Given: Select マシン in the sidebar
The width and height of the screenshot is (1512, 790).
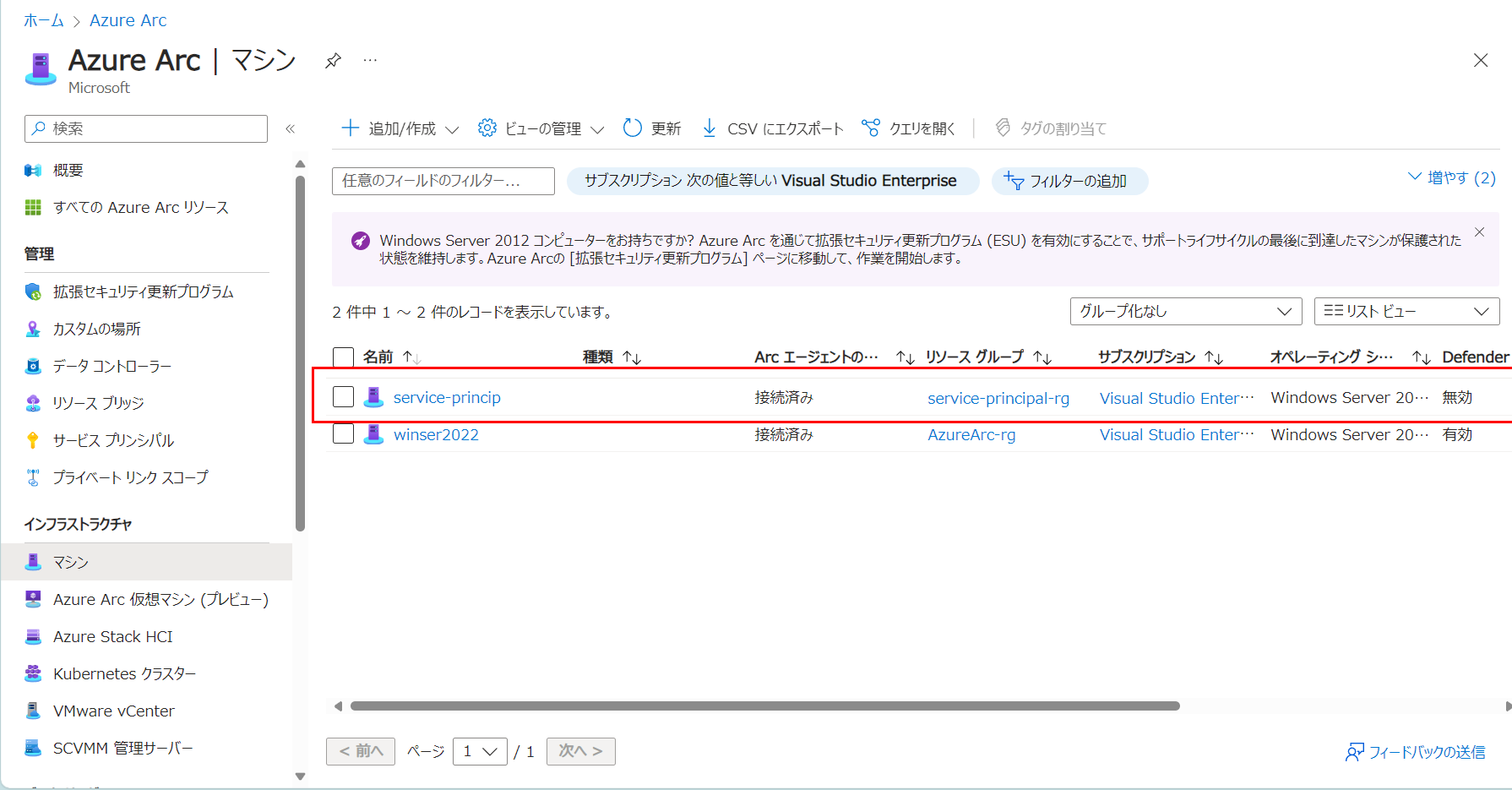Looking at the screenshot, I should pyautogui.click(x=147, y=562).
